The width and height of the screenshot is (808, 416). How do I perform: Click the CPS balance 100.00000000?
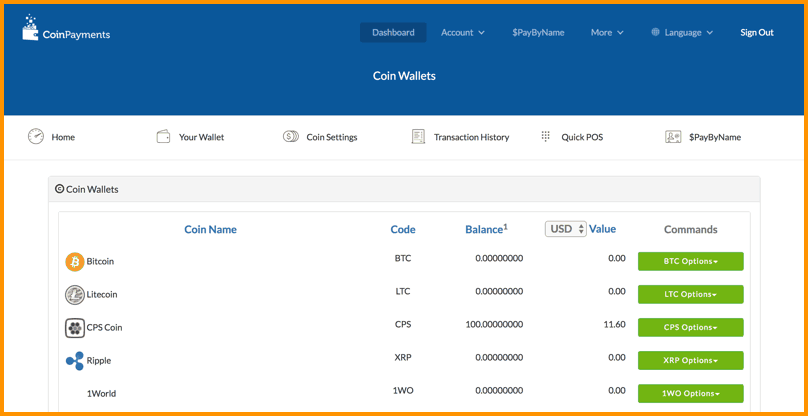[x=494, y=324]
